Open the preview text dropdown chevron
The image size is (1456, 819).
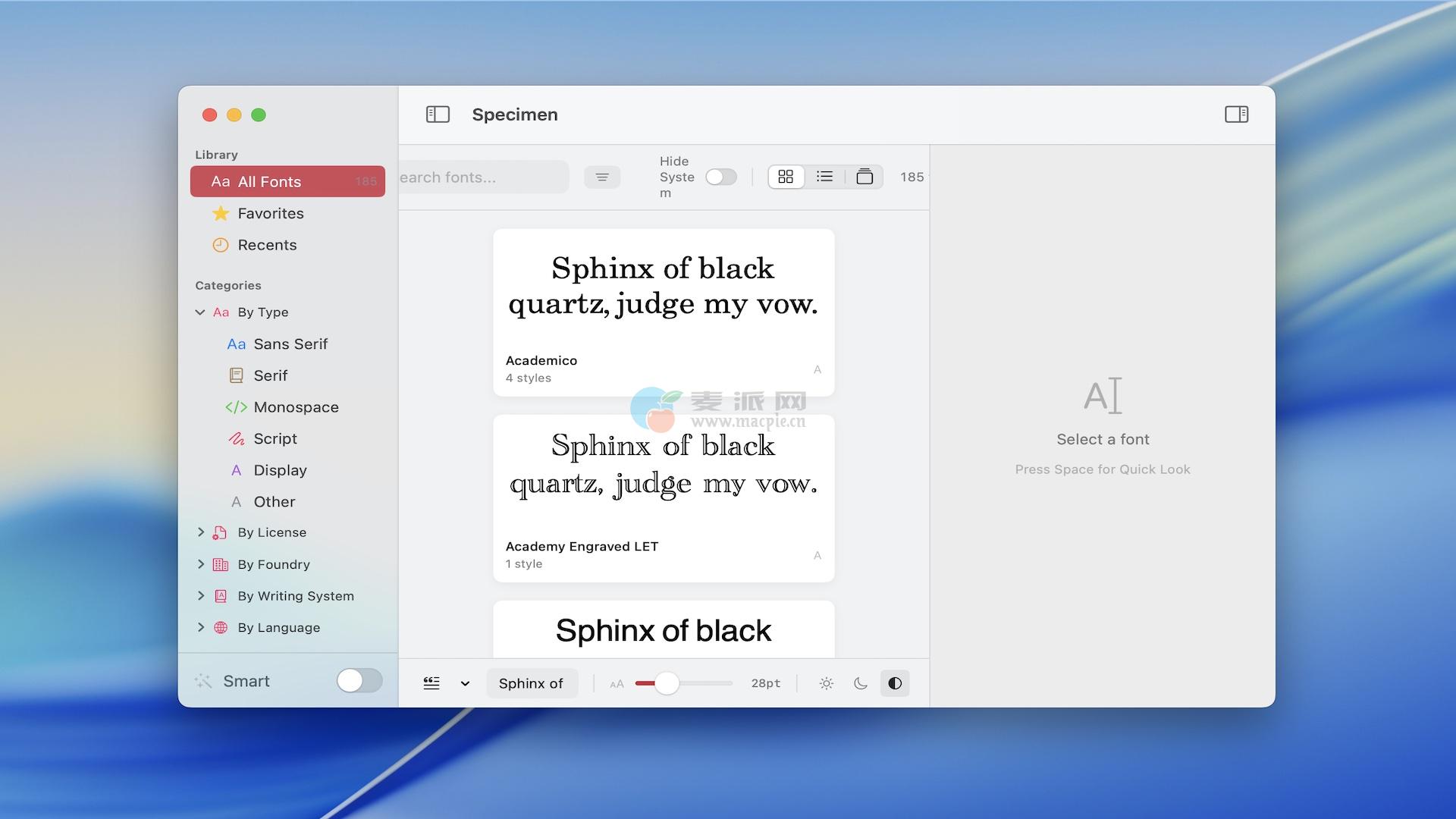coord(465,683)
